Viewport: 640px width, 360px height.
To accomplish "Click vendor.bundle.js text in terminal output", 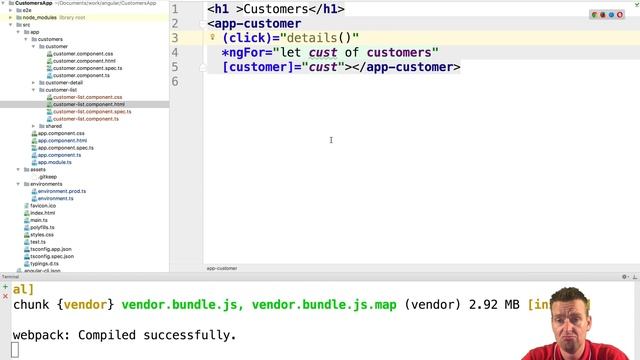I will click(x=180, y=304).
